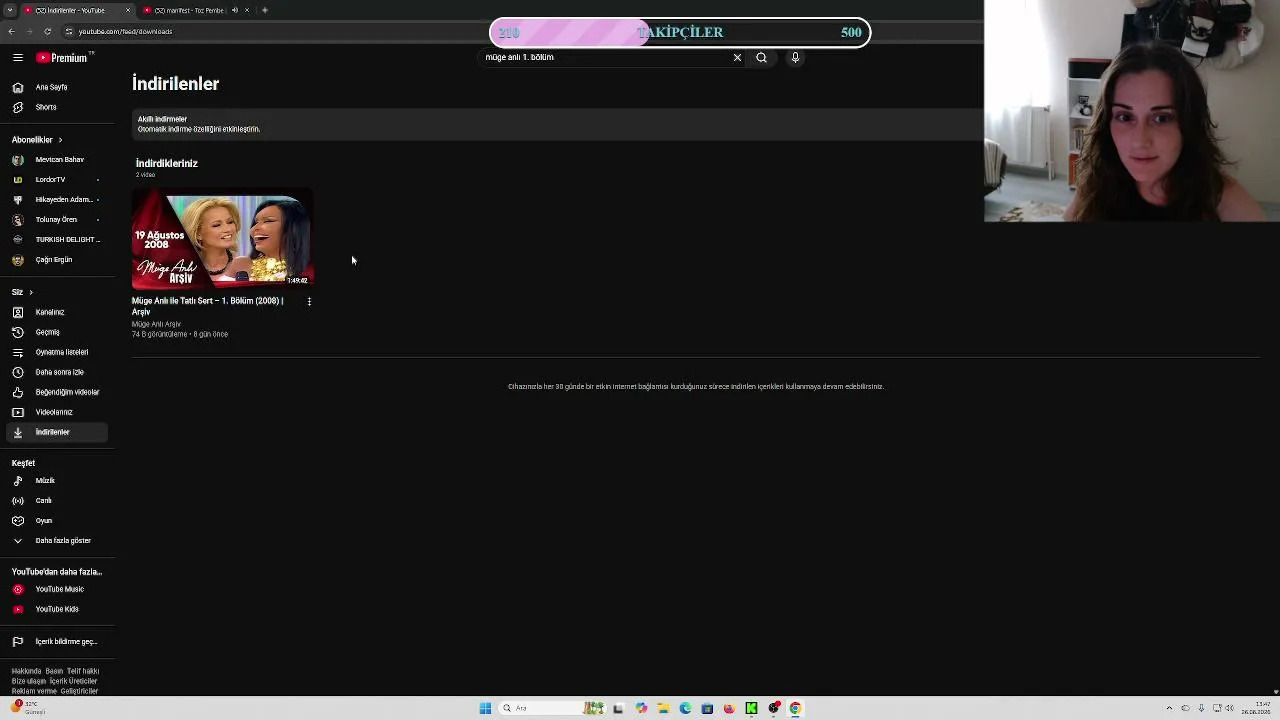This screenshot has height=720, width=1280.
Task: Open the Hikayeden Adam subscription
Action: point(57,200)
